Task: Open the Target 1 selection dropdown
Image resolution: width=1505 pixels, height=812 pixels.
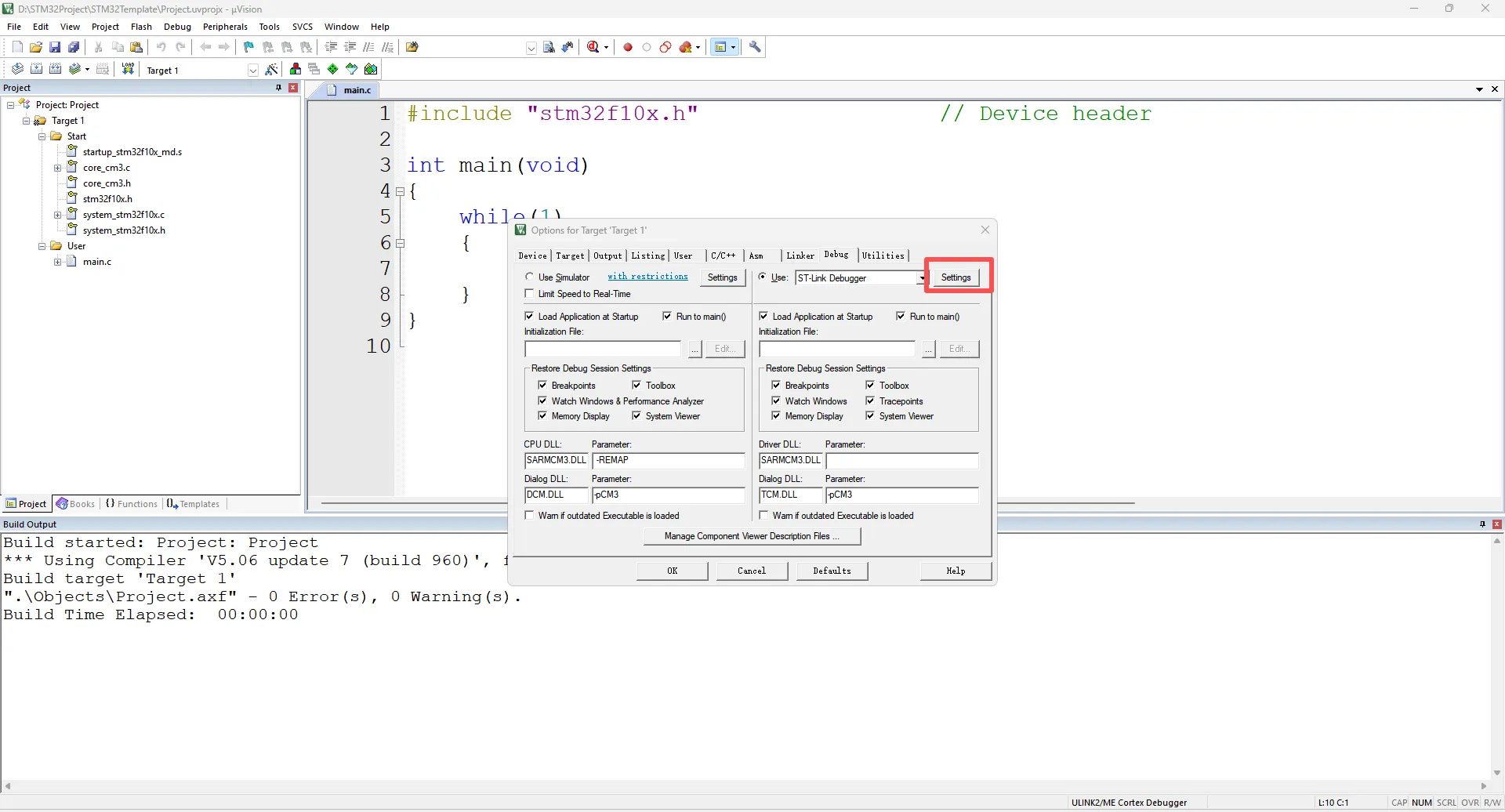Action: pyautogui.click(x=252, y=71)
